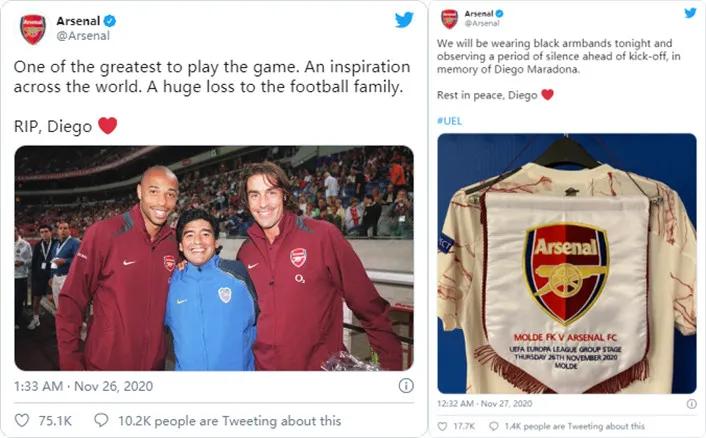The image size is (706, 438).
Task: Open Arsenal avatar on the right tweet
Action: tap(449, 18)
